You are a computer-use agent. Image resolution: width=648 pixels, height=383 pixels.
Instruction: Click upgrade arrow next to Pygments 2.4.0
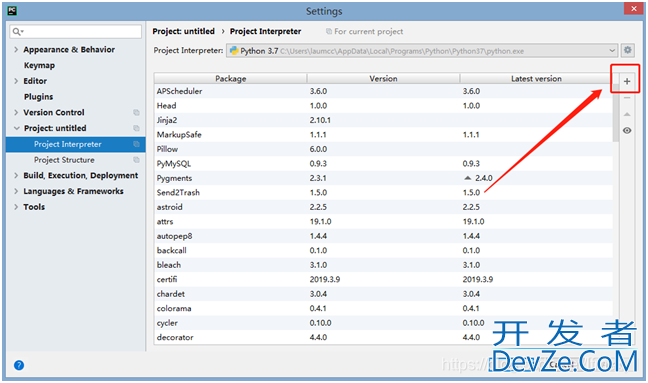(x=467, y=178)
